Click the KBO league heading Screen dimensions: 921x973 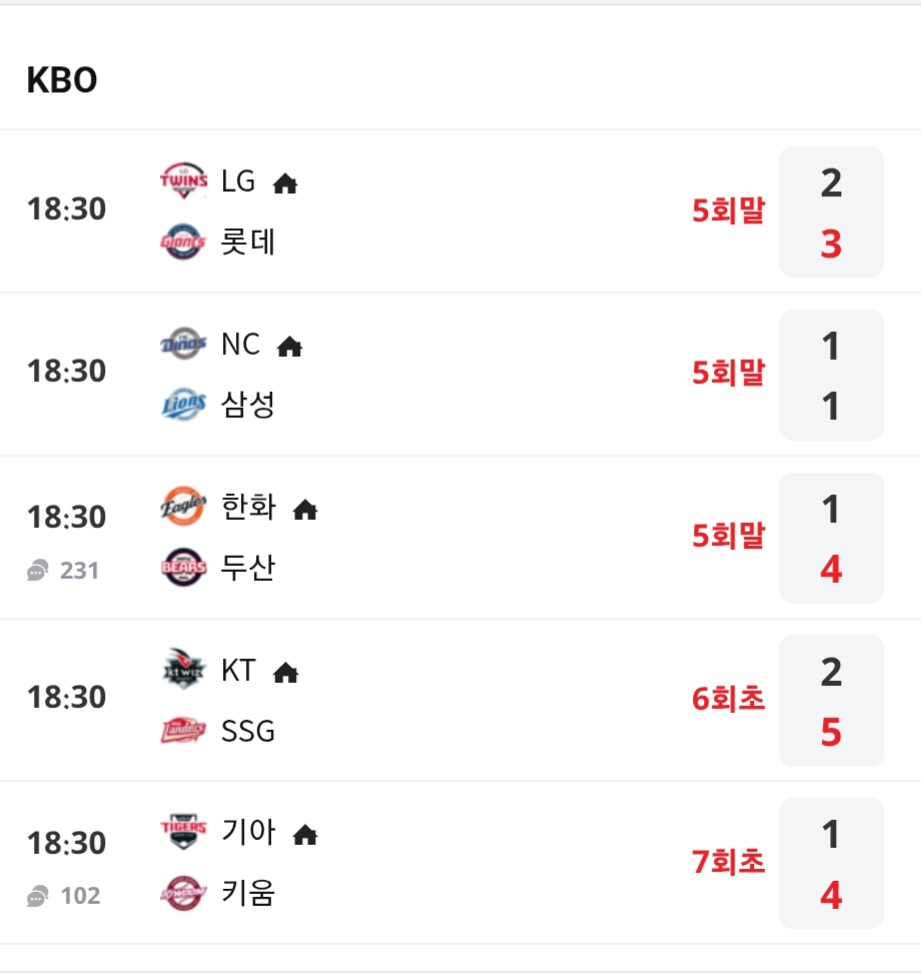coord(61,80)
